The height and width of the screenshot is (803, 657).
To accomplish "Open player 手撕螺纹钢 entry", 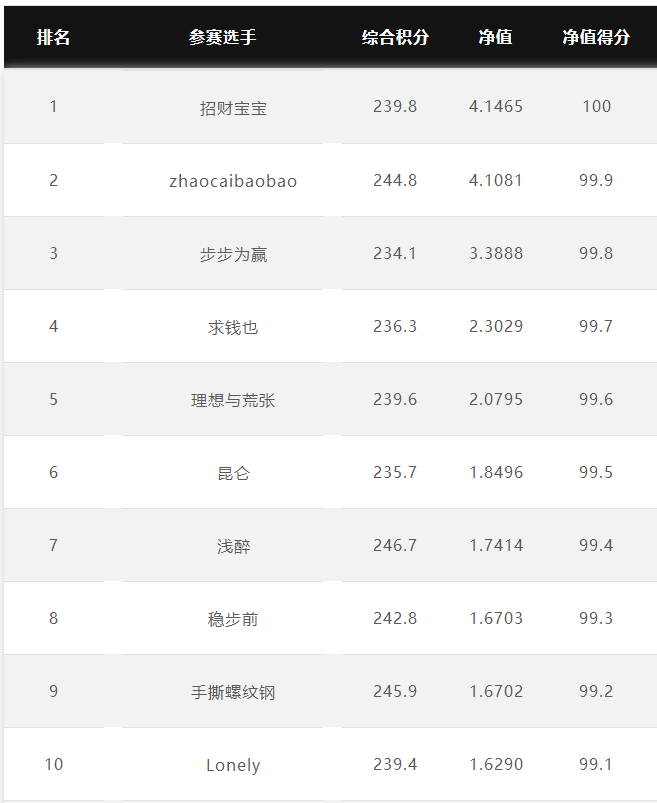I will tap(233, 692).
